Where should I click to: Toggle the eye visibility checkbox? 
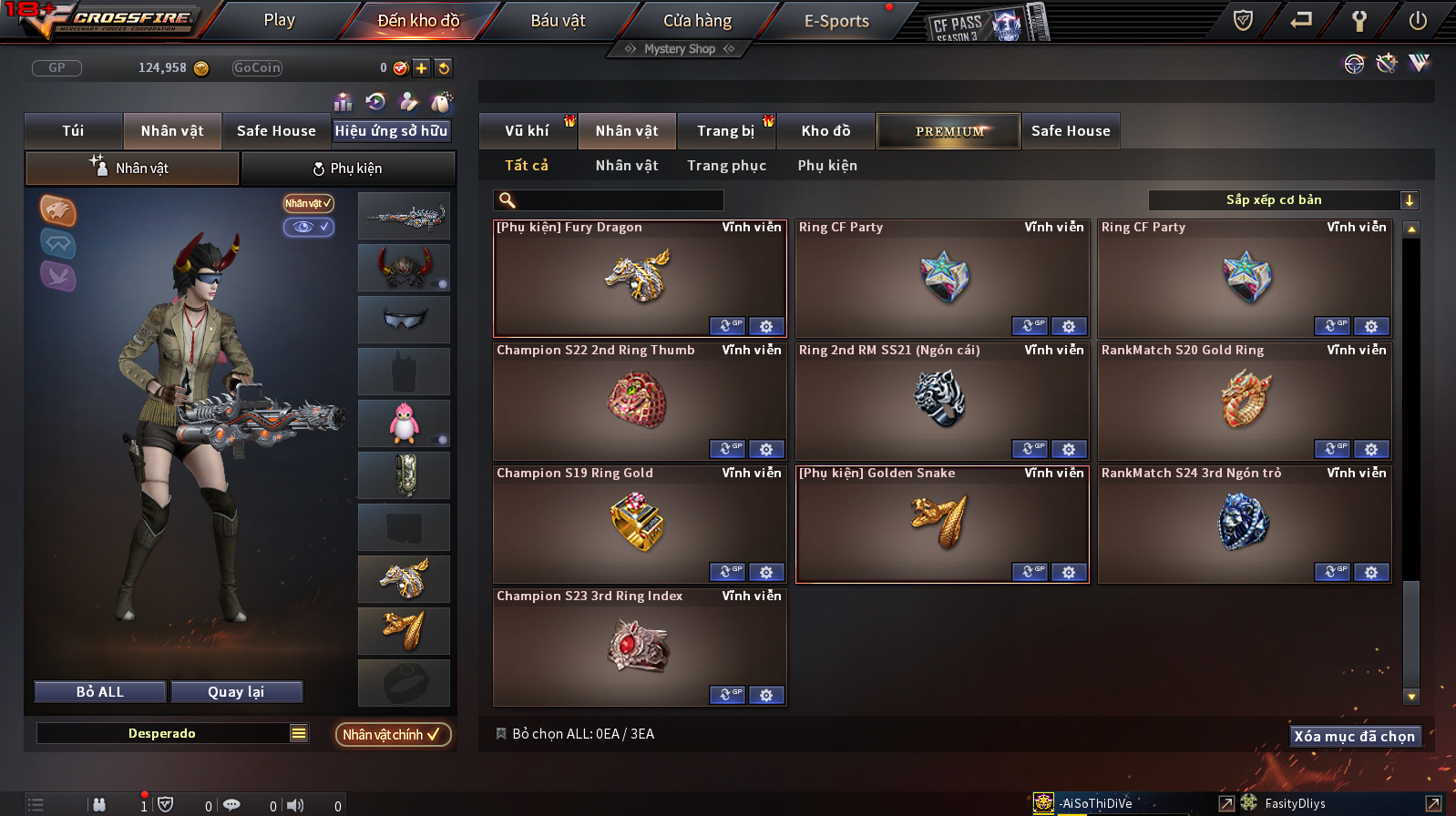309,227
